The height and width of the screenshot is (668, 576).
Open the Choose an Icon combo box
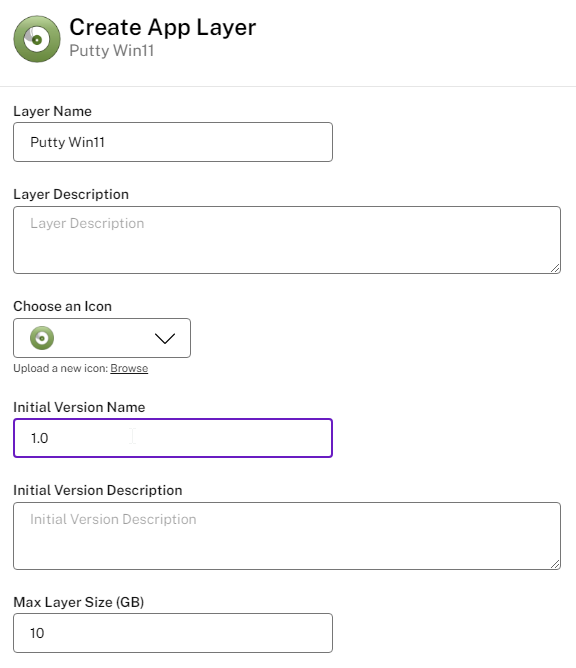click(102, 338)
